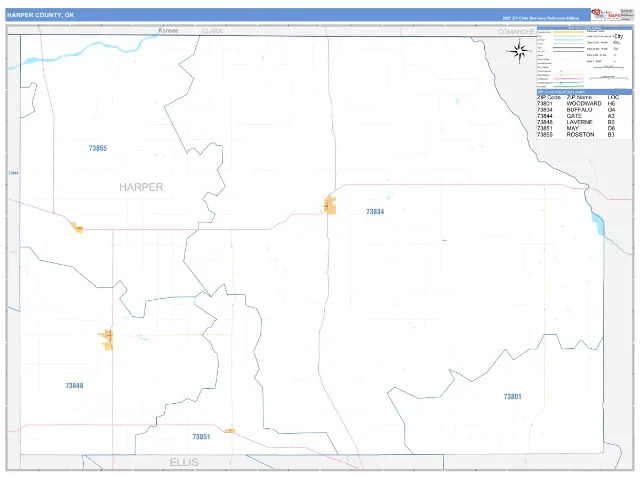640x480 pixels.
Task: Click ROSSTON in the ZIP index table
Action: pyautogui.click(x=580, y=134)
